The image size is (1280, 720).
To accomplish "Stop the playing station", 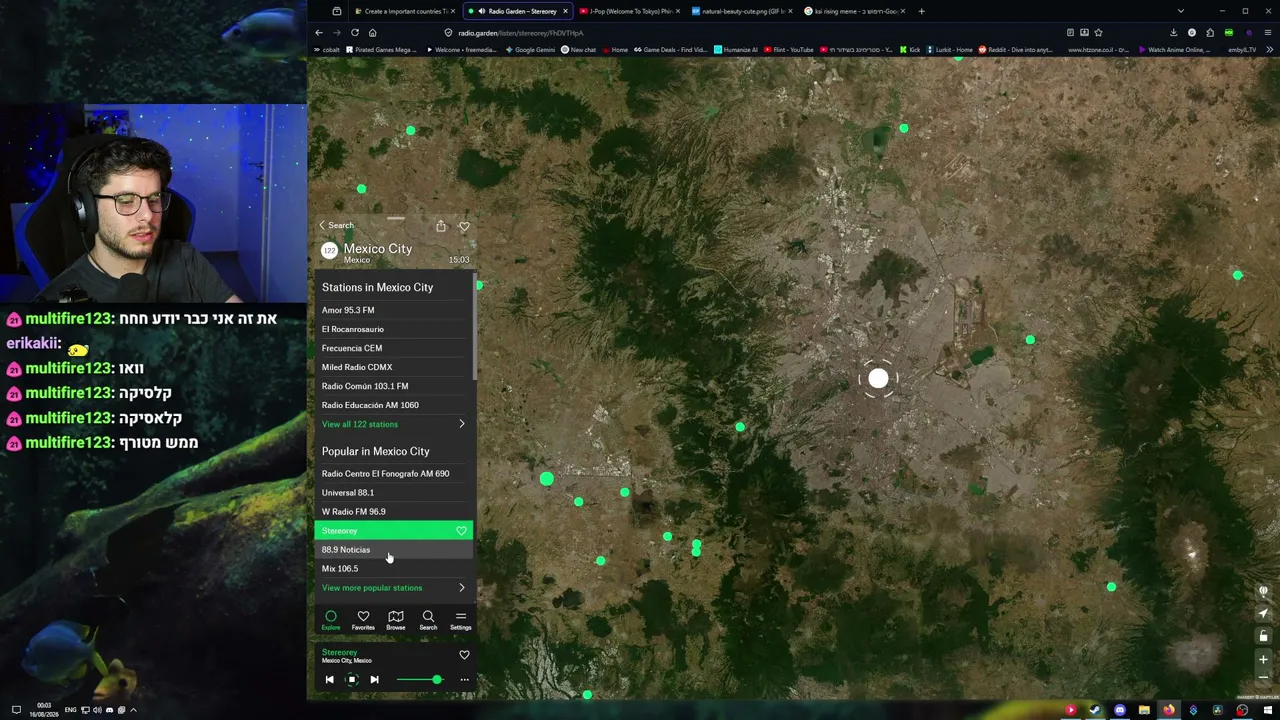I will 352,680.
